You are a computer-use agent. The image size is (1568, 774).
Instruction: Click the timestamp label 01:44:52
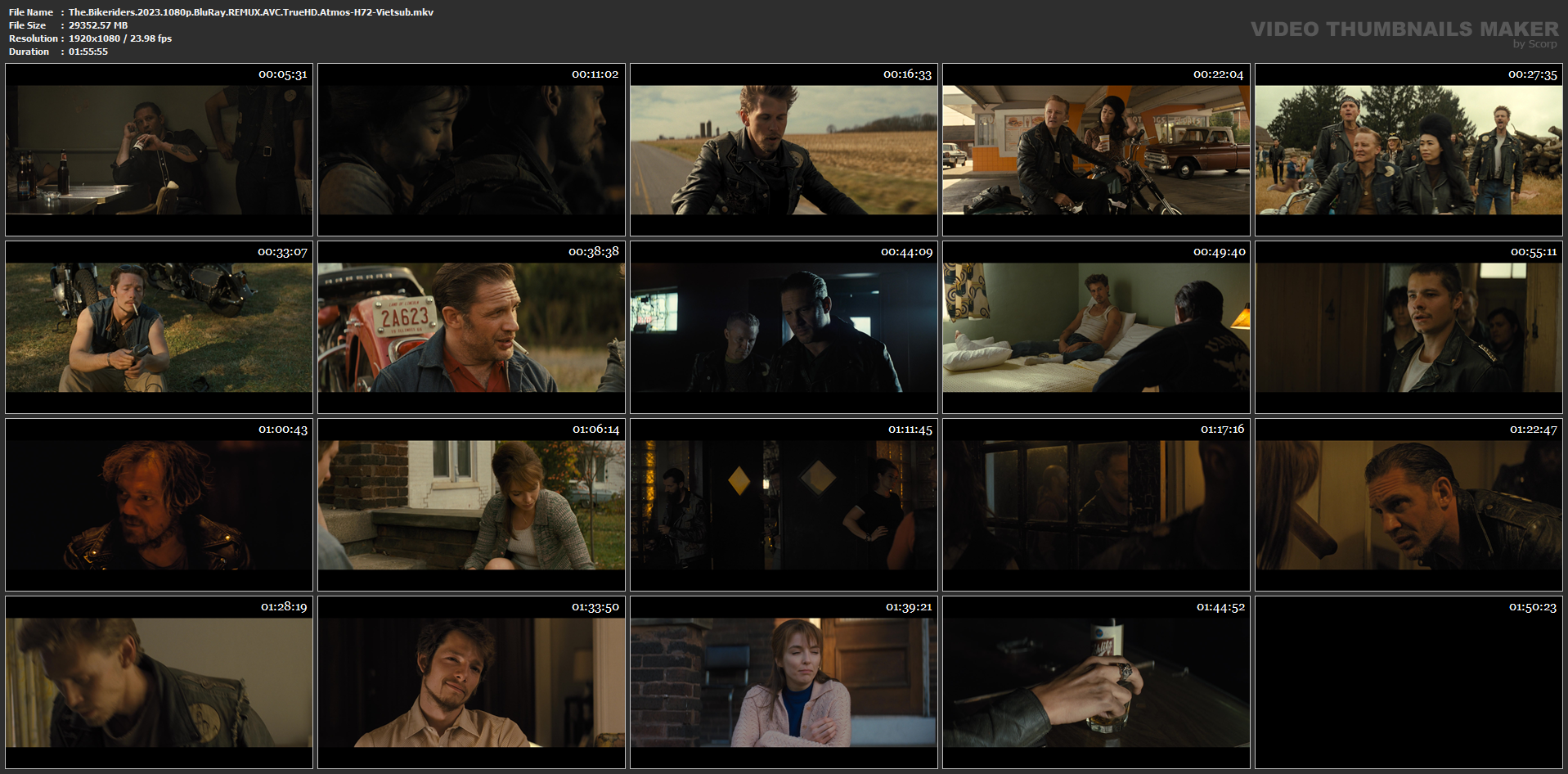point(1220,607)
